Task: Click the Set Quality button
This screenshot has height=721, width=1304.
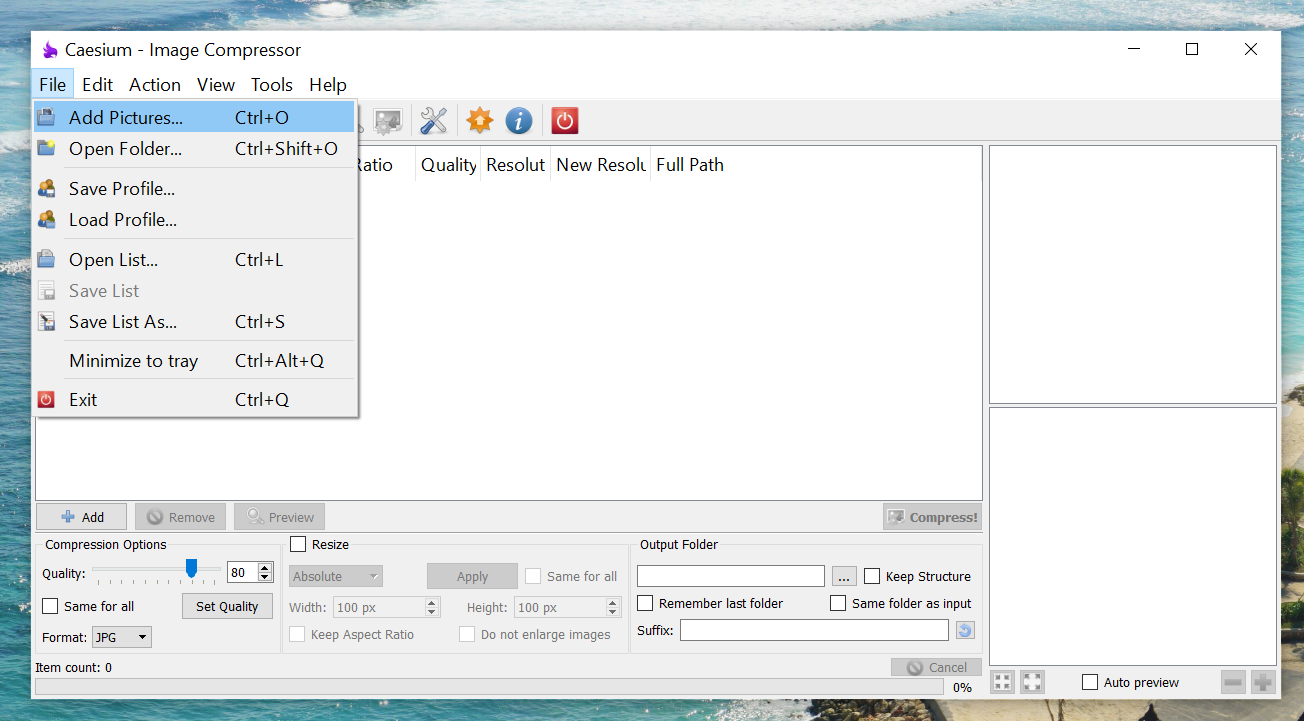Action: coord(227,606)
